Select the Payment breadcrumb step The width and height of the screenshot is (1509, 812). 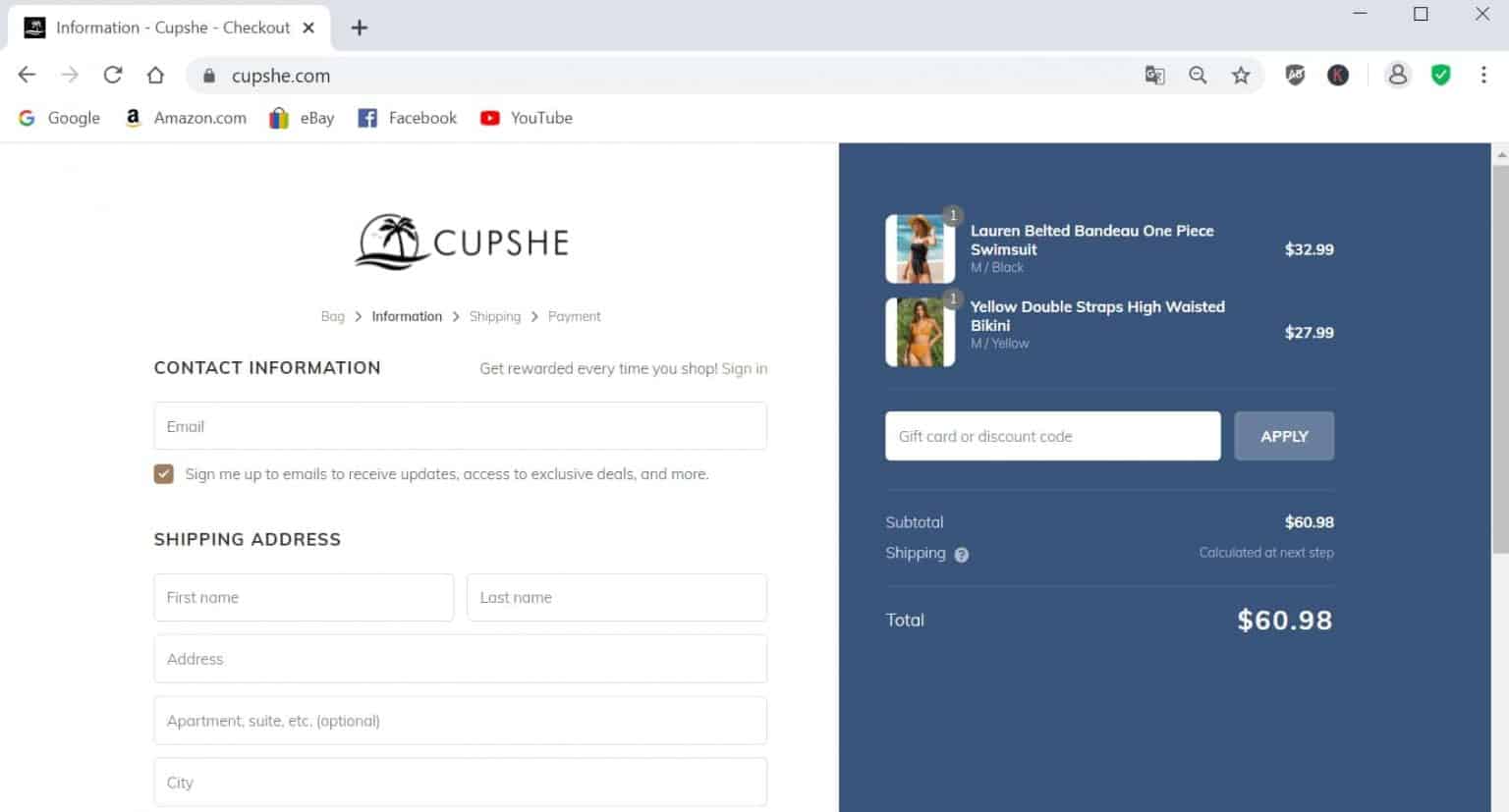(574, 316)
